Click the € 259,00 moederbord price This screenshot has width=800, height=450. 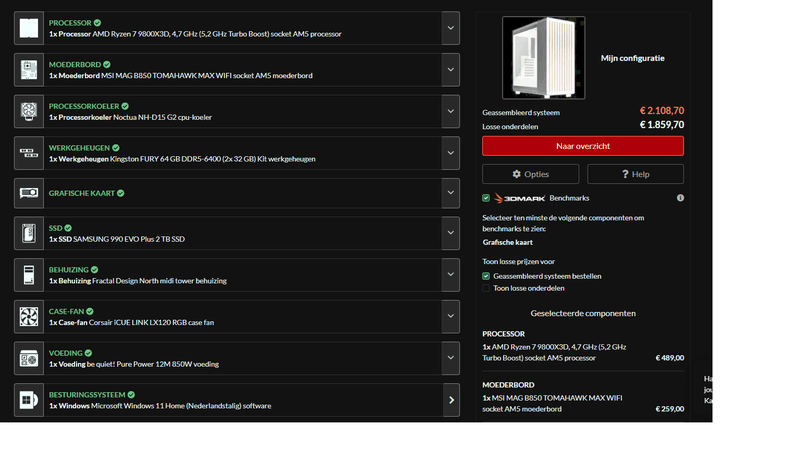(x=669, y=409)
